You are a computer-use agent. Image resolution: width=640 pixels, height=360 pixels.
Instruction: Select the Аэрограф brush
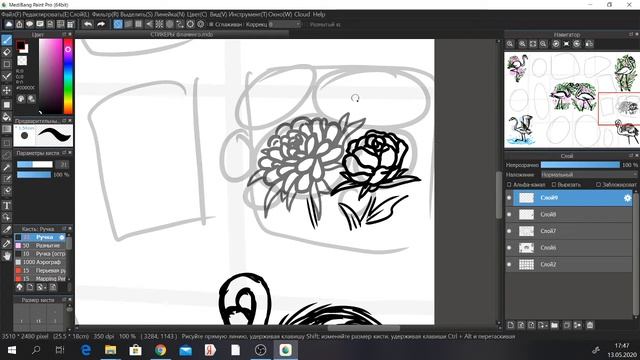pos(40,262)
